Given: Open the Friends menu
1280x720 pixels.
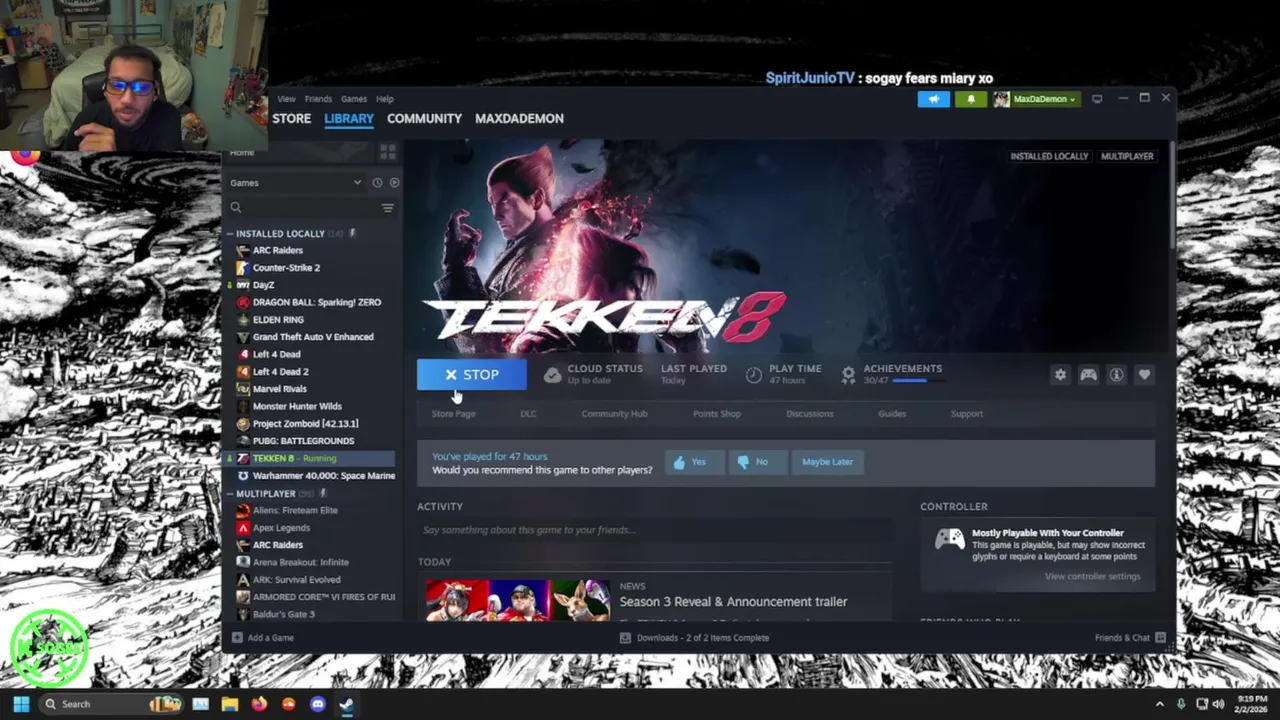Looking at the screenshot, I should pyautogui.click(x=318, y=99).
